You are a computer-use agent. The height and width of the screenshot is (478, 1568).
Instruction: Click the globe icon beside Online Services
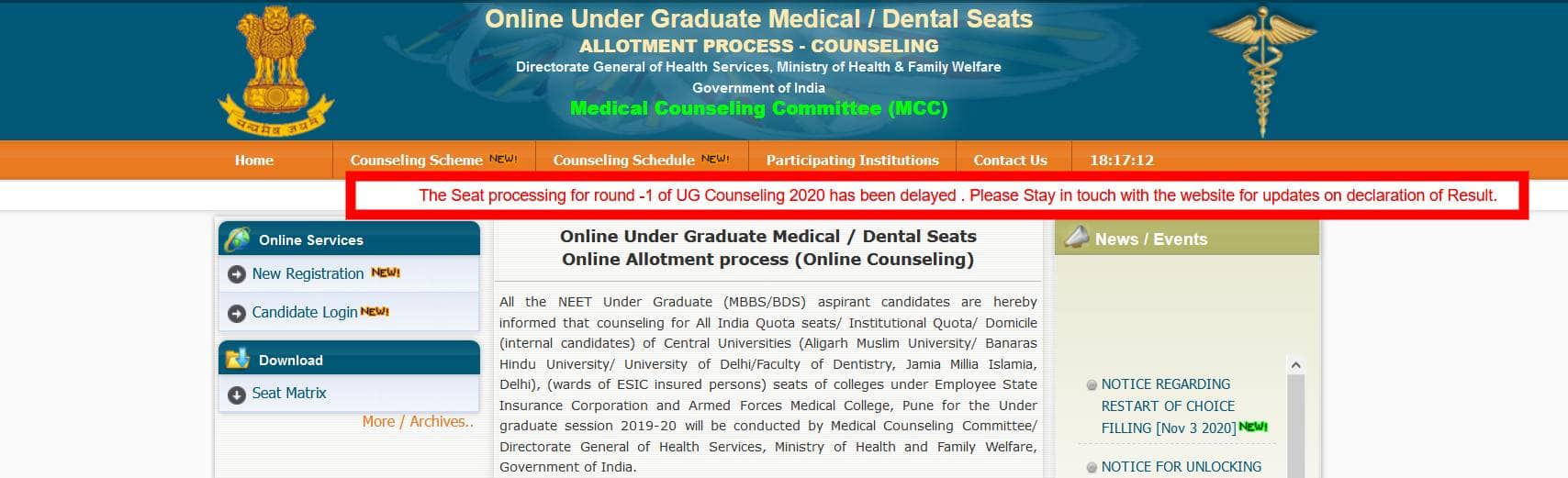coord(238,239)
